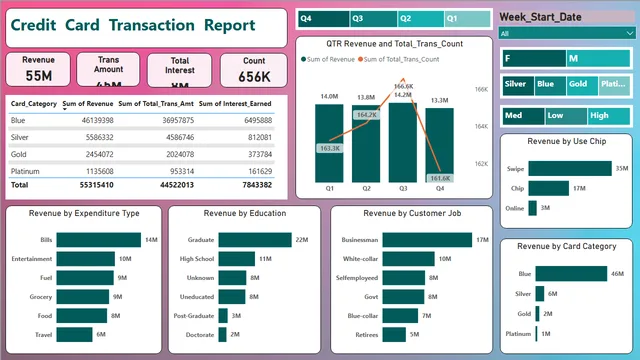
Task: Filter by Blue card slicer
Action: point(550,86)
